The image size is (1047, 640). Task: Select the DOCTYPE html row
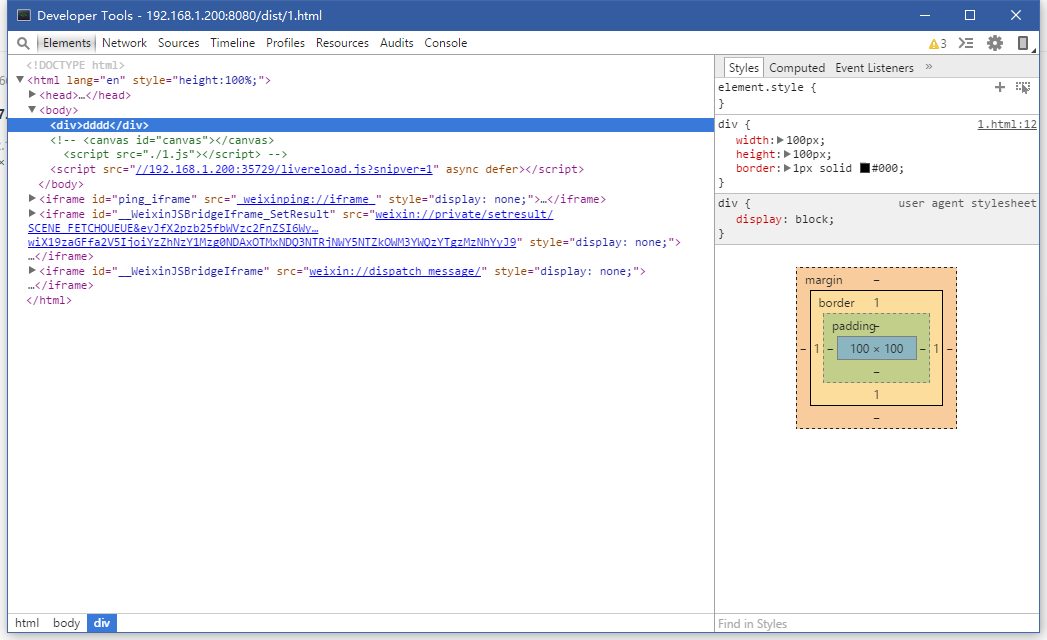tap(75, 65)
